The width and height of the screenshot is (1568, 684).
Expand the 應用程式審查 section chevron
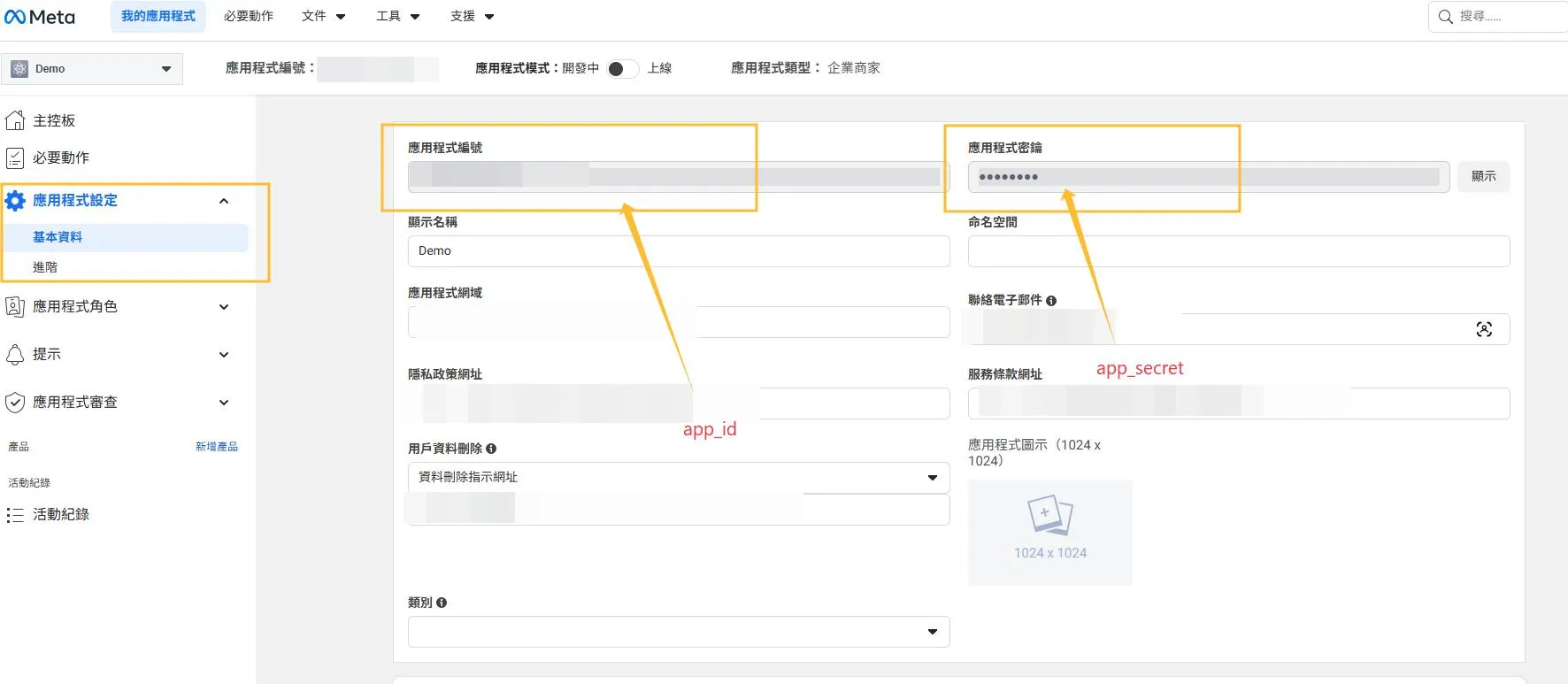(224, 403)
